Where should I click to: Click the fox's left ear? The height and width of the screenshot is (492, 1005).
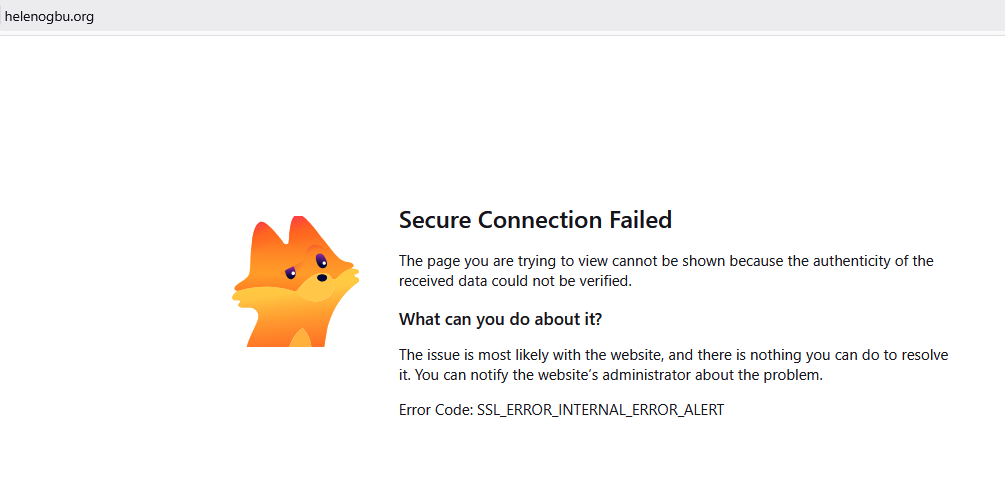260,239
